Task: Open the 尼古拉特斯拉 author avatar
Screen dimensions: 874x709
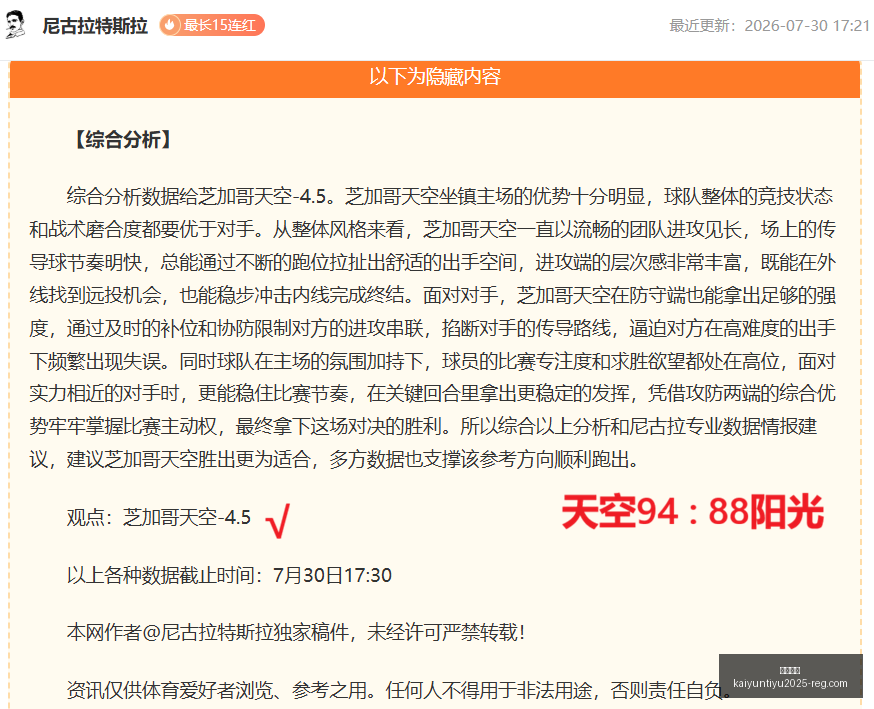Action: pyautogui.click(x=16, y=25)
